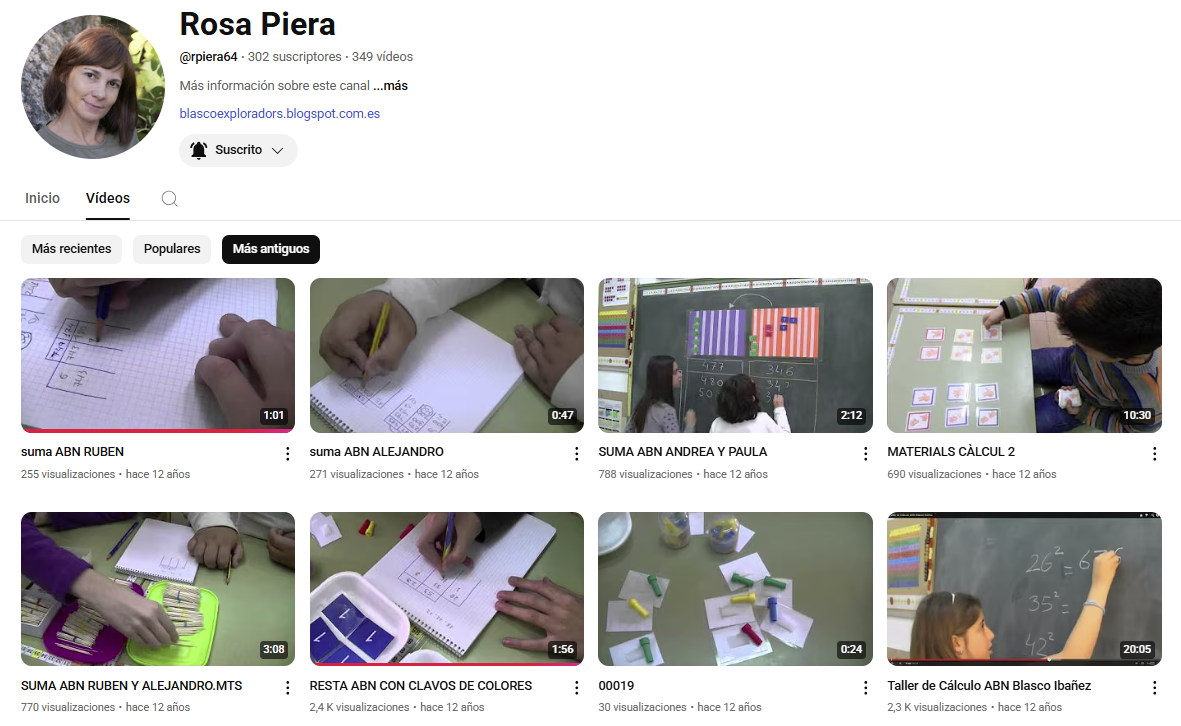Expand the Suscrito notification dropdown

(238, 150)
